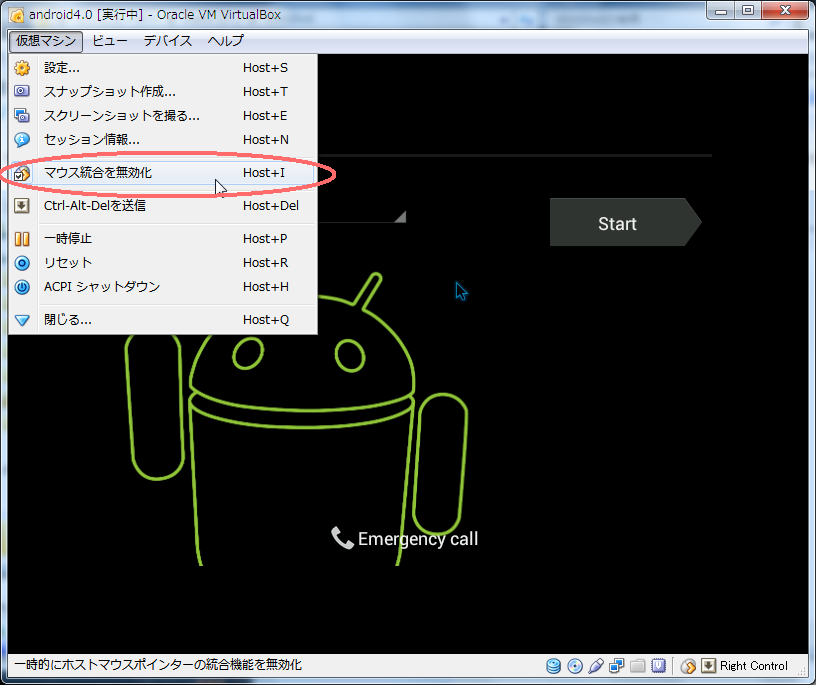This screenshot has width=816, height=685.
Task: Select 閉じる... close entry
Action: point(162,320)
